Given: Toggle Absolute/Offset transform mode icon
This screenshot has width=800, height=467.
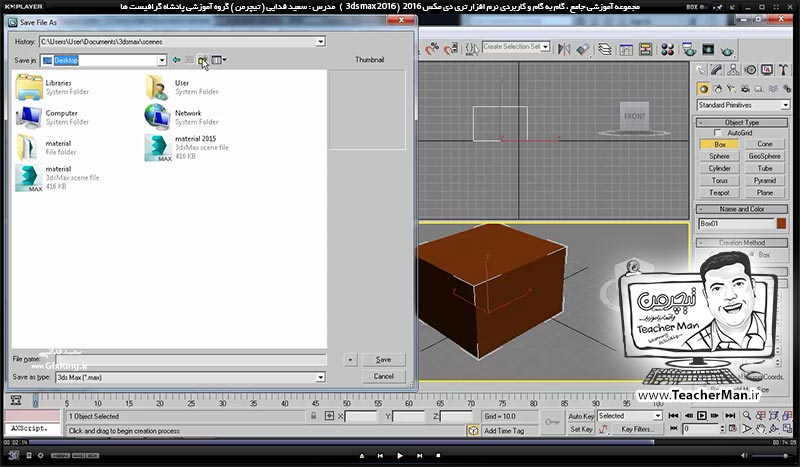Looking at the screenshot, I should click(x=329, y=416).
